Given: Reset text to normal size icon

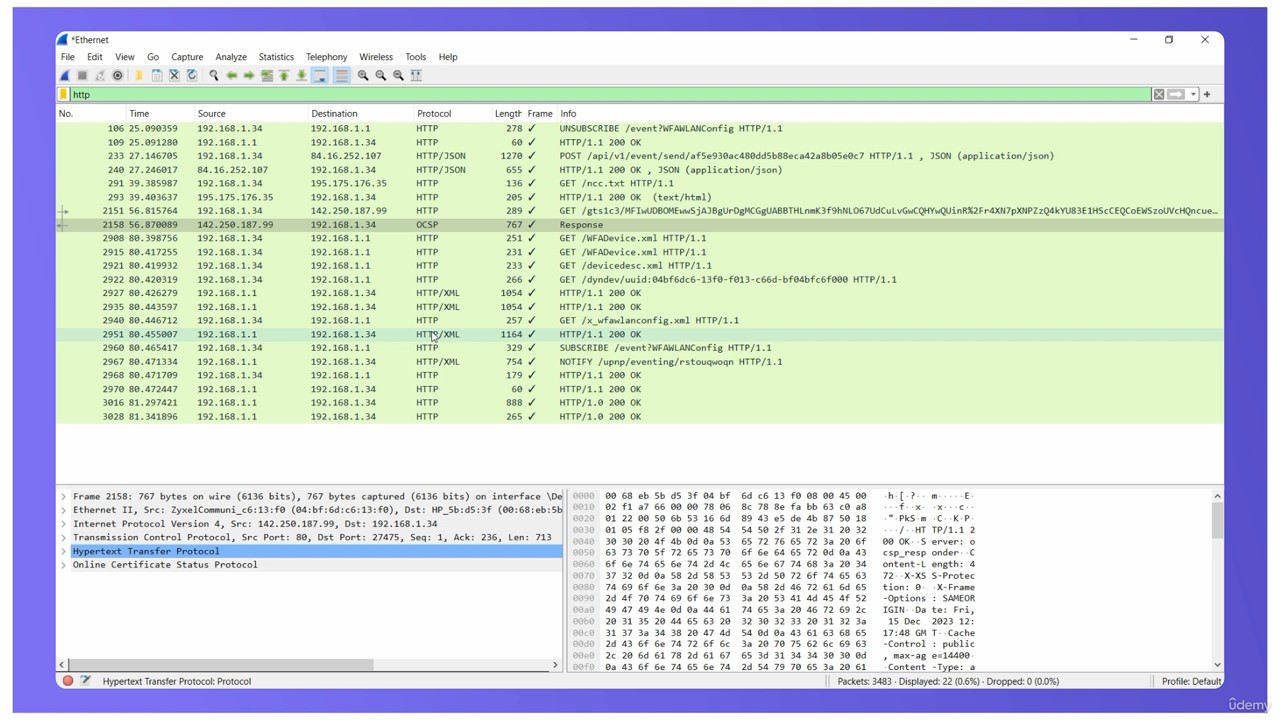Looking at the screenshot, I should tap(399, 75).
